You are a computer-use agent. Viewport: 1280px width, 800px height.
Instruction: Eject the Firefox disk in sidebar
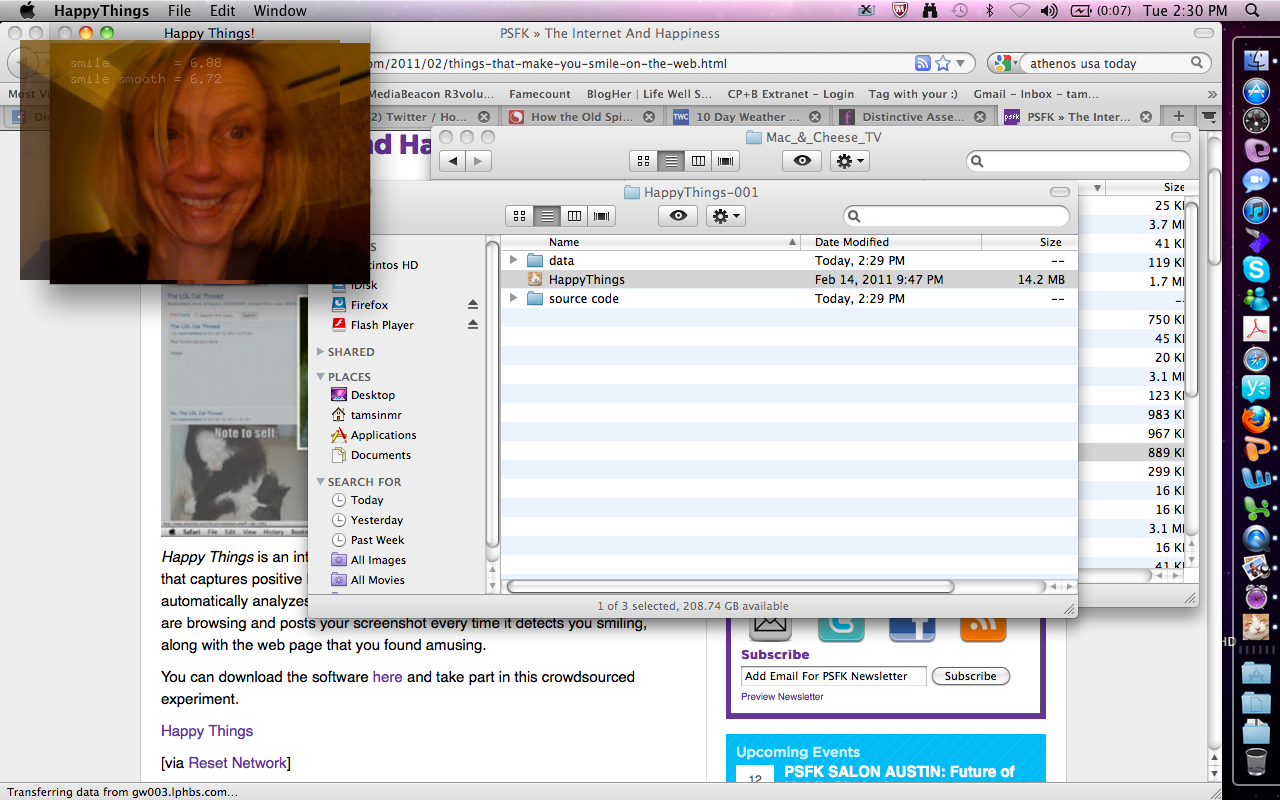473,305
